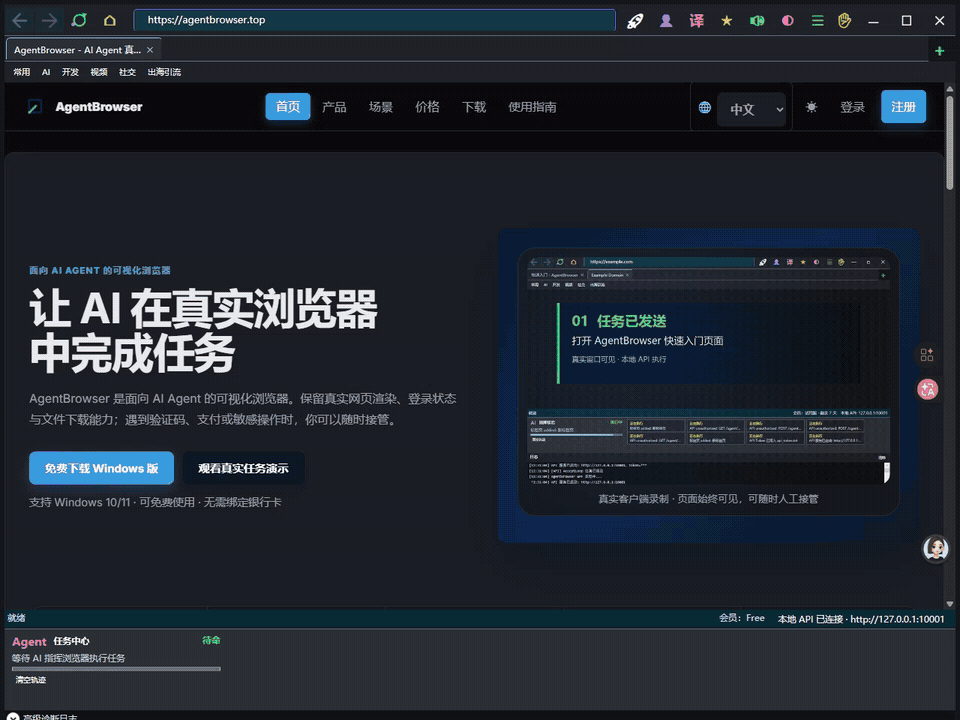Click 观看真实任务演示 button
Viewport: 960px width, 720px height.
[x=243, y=468]
